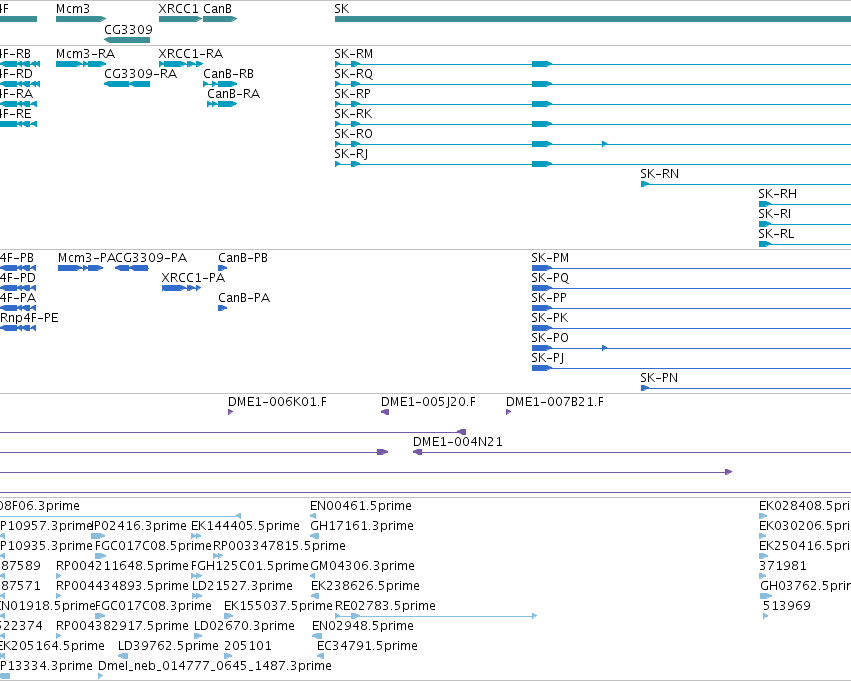Select the XRCC1-PA protein label
851x681 pixels.
[193, 278]
